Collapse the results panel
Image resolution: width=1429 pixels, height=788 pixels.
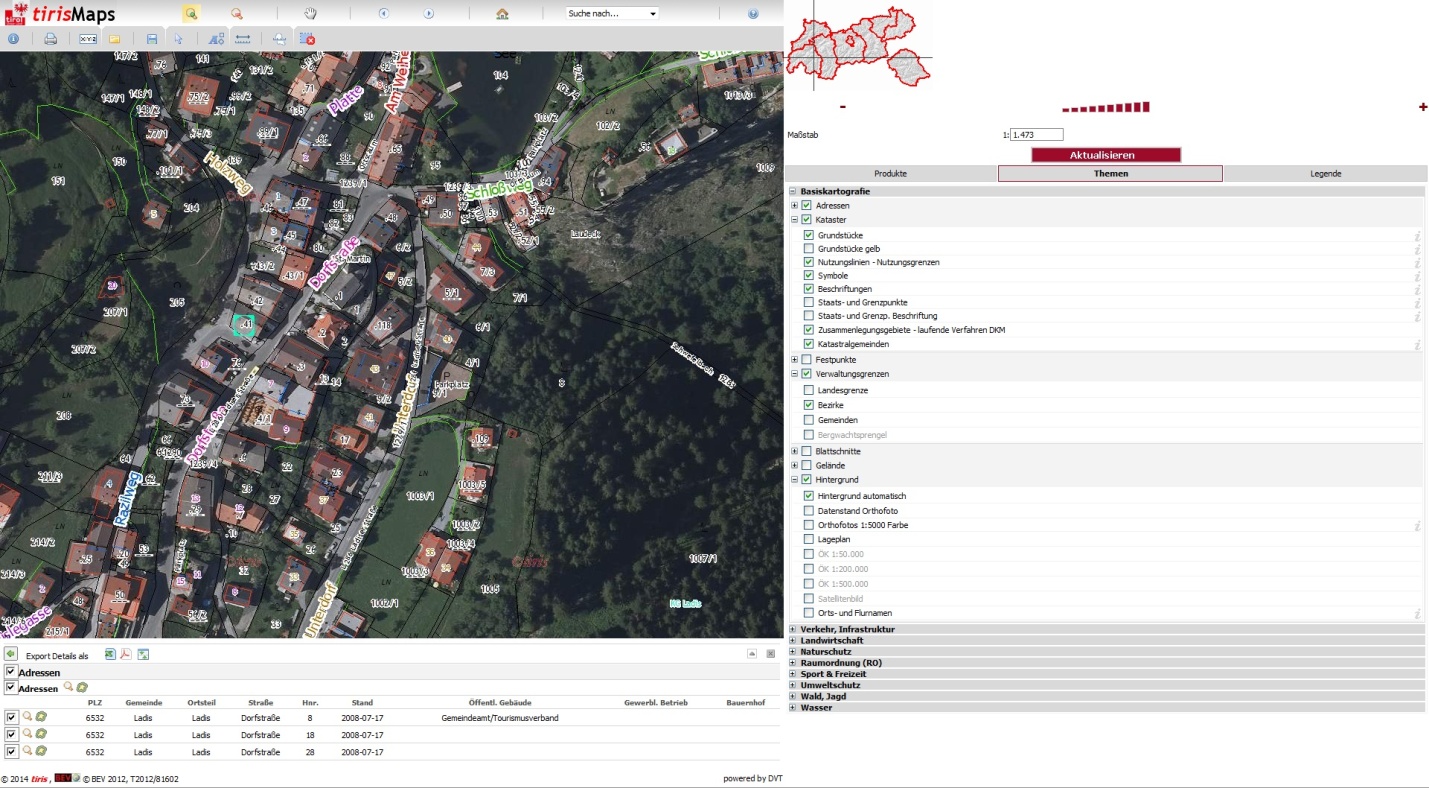(752, 653)
